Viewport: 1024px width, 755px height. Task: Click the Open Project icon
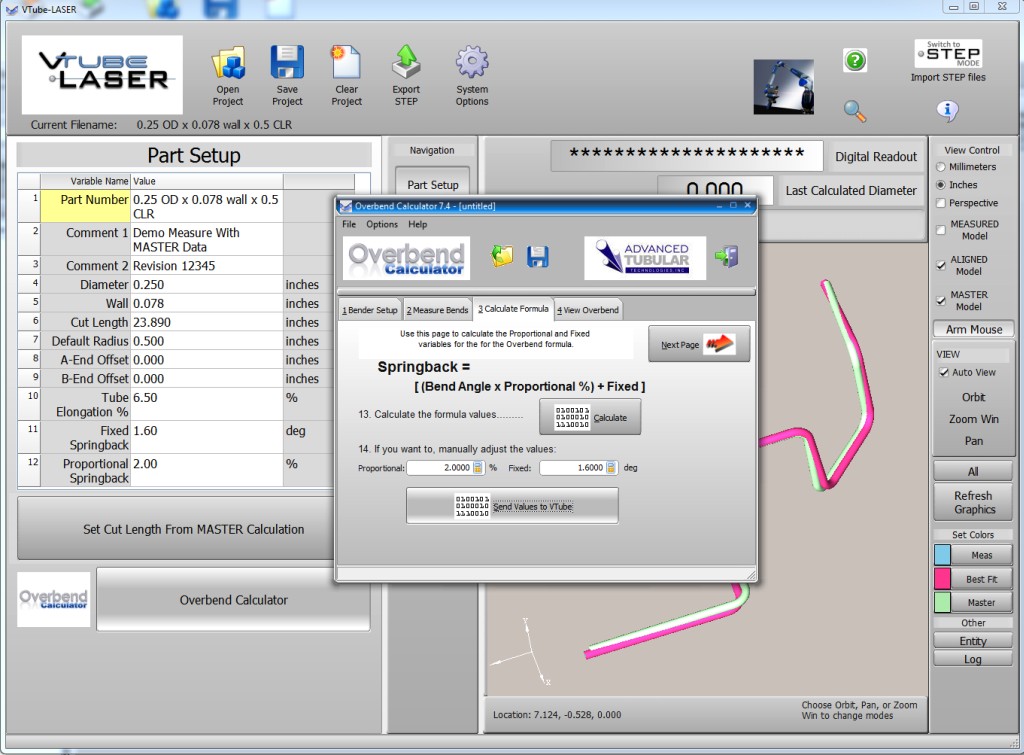(228, 64)
